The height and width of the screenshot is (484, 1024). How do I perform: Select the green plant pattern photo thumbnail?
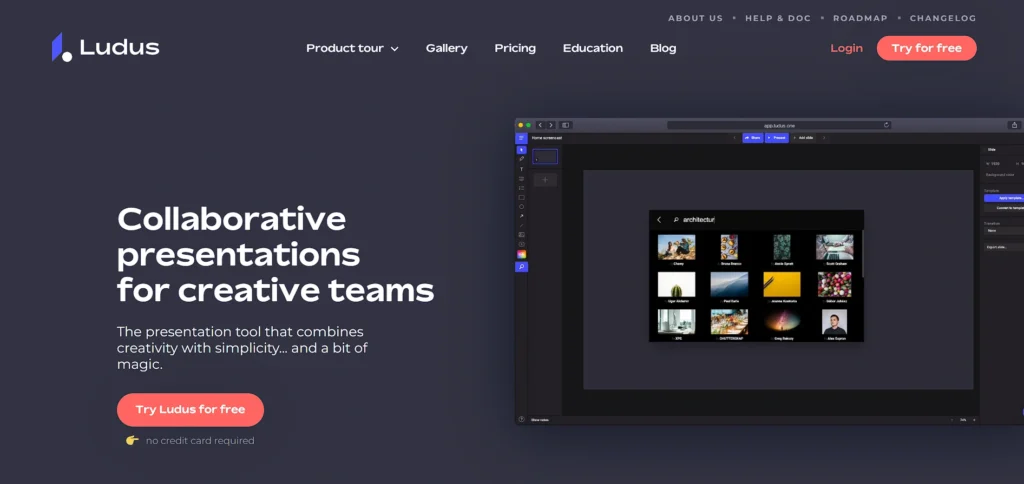point(782,248)
